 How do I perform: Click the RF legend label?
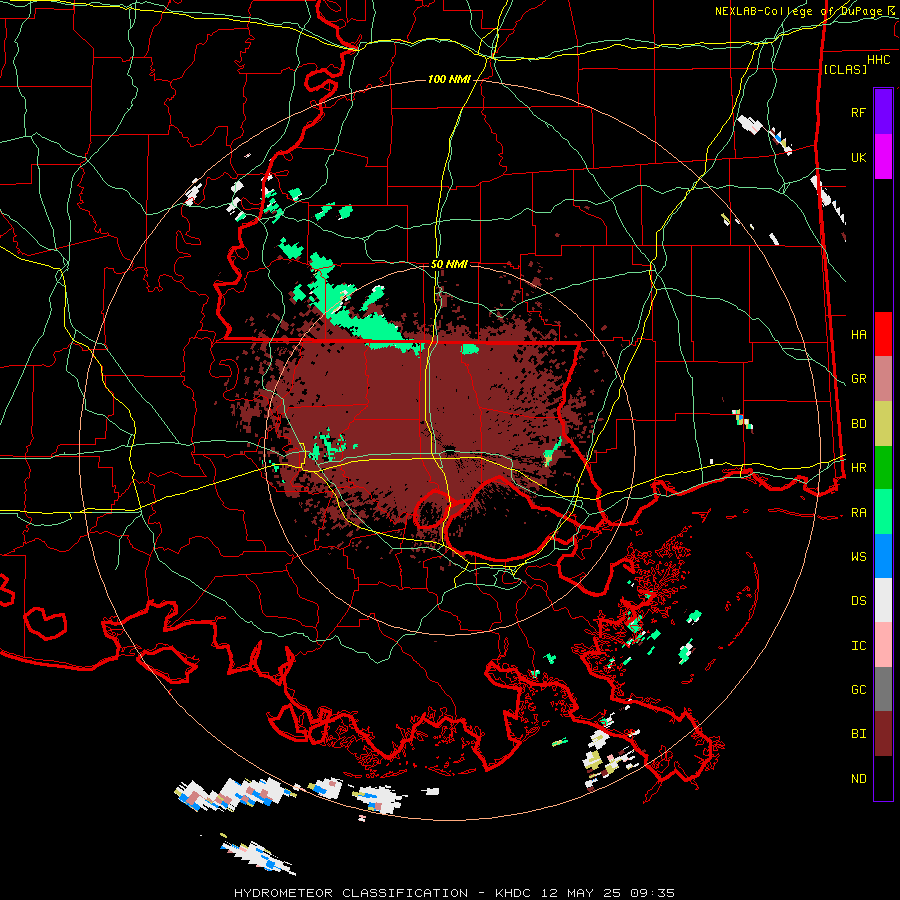coord(858,112)
